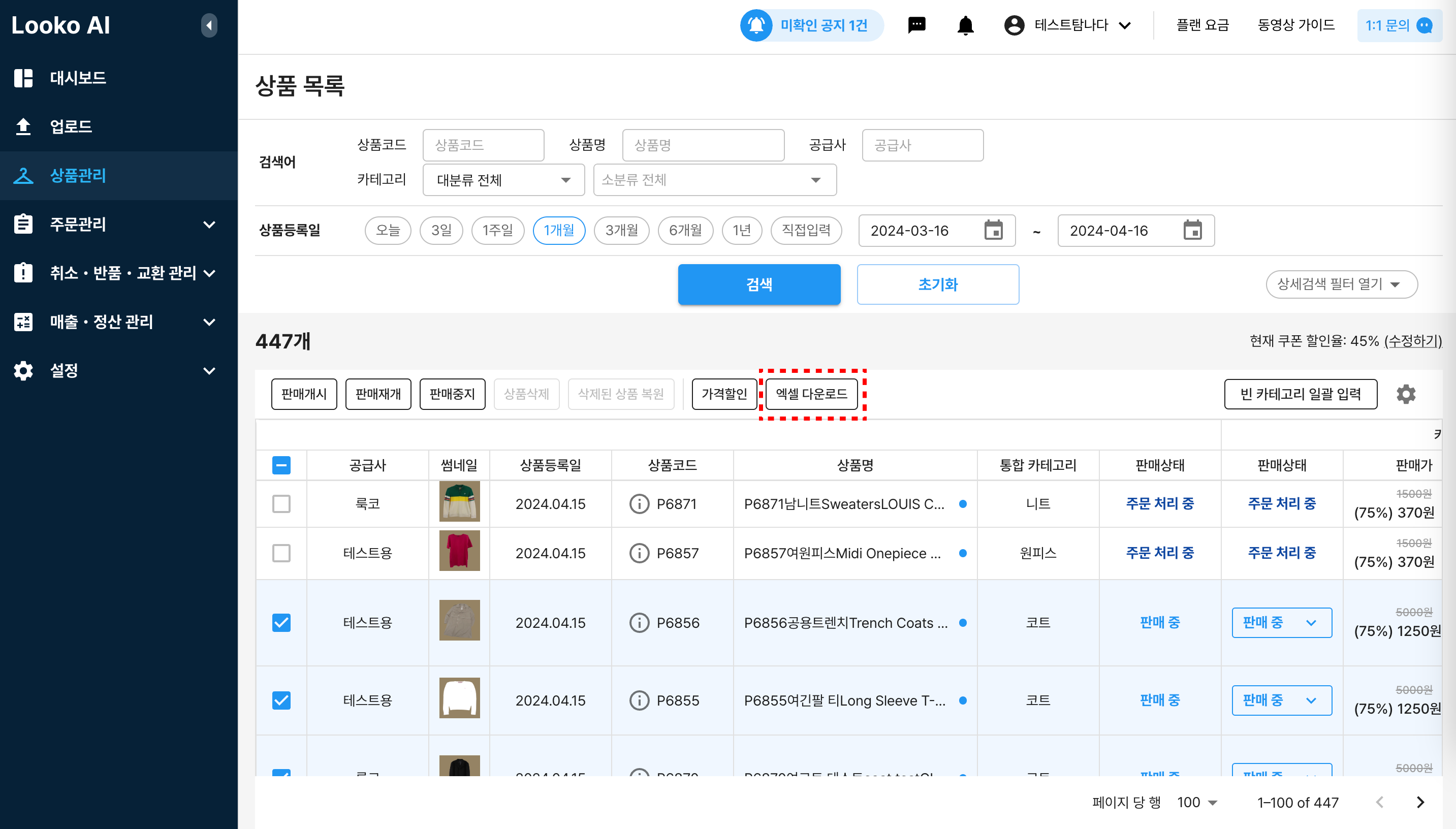The width and height of the screenshot is (1456, 829).
Task: Collapse the sidebar with the arrow icon
Action: pyautogui.click(x=209, y=25)
